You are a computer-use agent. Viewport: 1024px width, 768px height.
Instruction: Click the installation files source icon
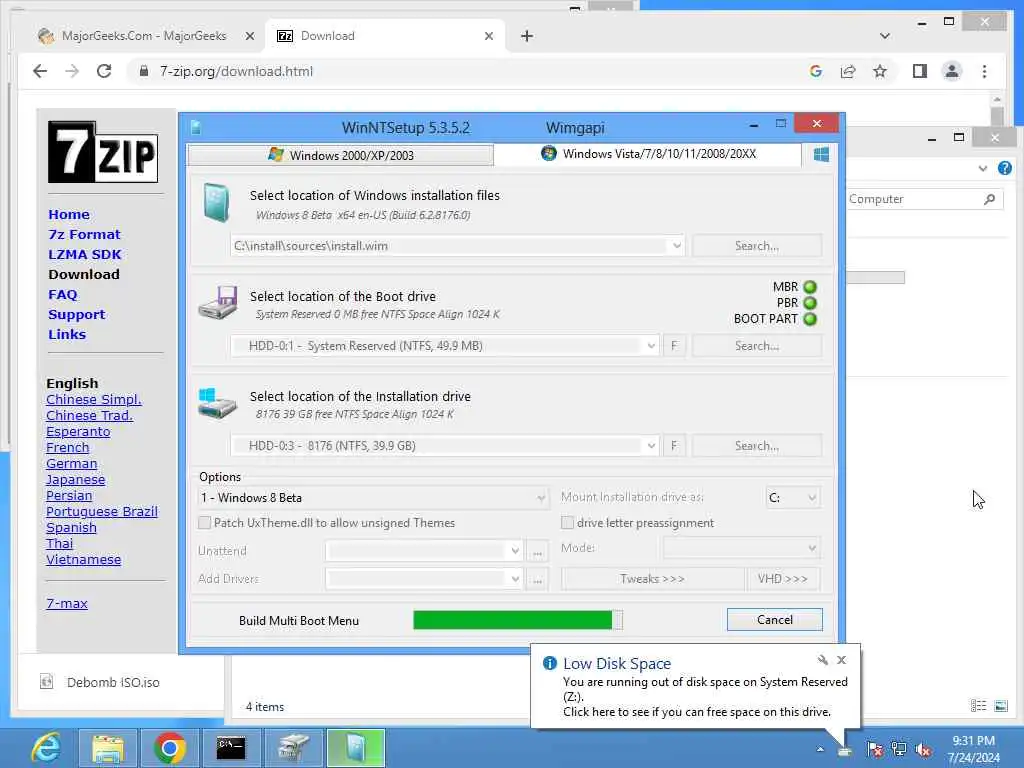click(x=216, y=202)
